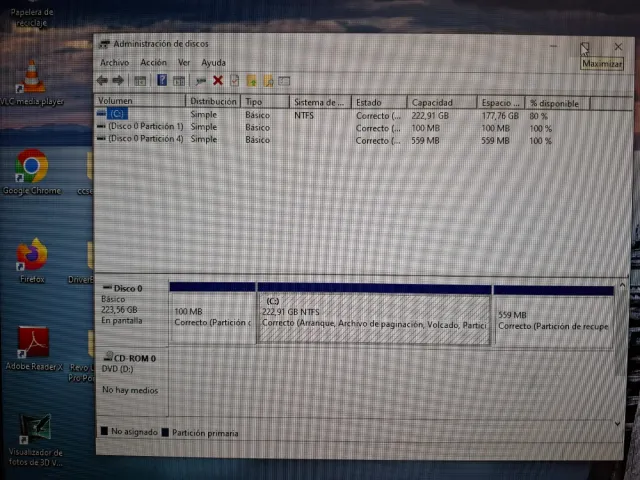Viewport: 640px width, 480px height.
Task: Click the Partición primaria legend swatch
Action: [x=165, y=432]
